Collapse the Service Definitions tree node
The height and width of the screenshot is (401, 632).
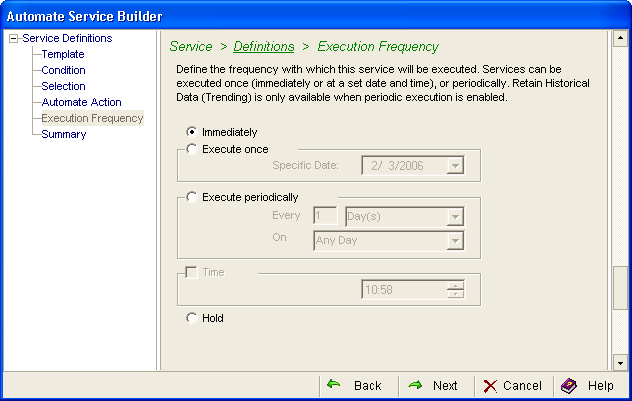(14, 39)
